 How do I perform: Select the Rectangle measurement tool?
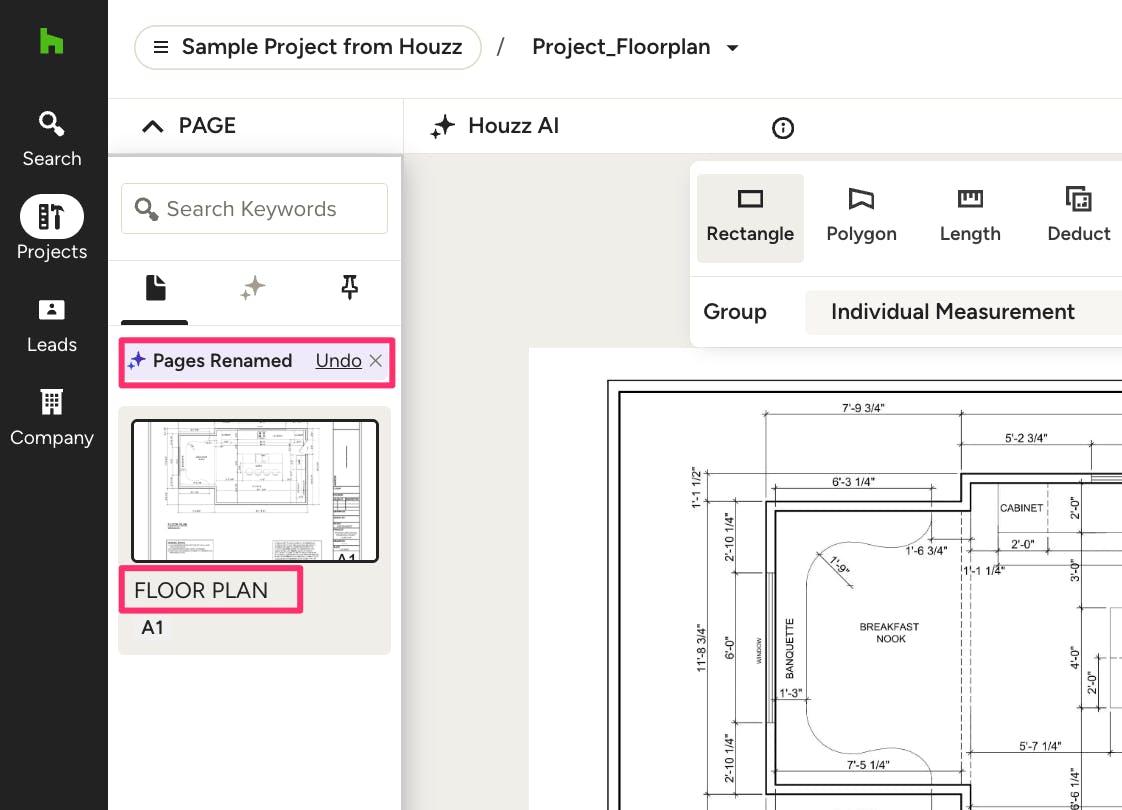pyautogui.click(x=750, y=218)
